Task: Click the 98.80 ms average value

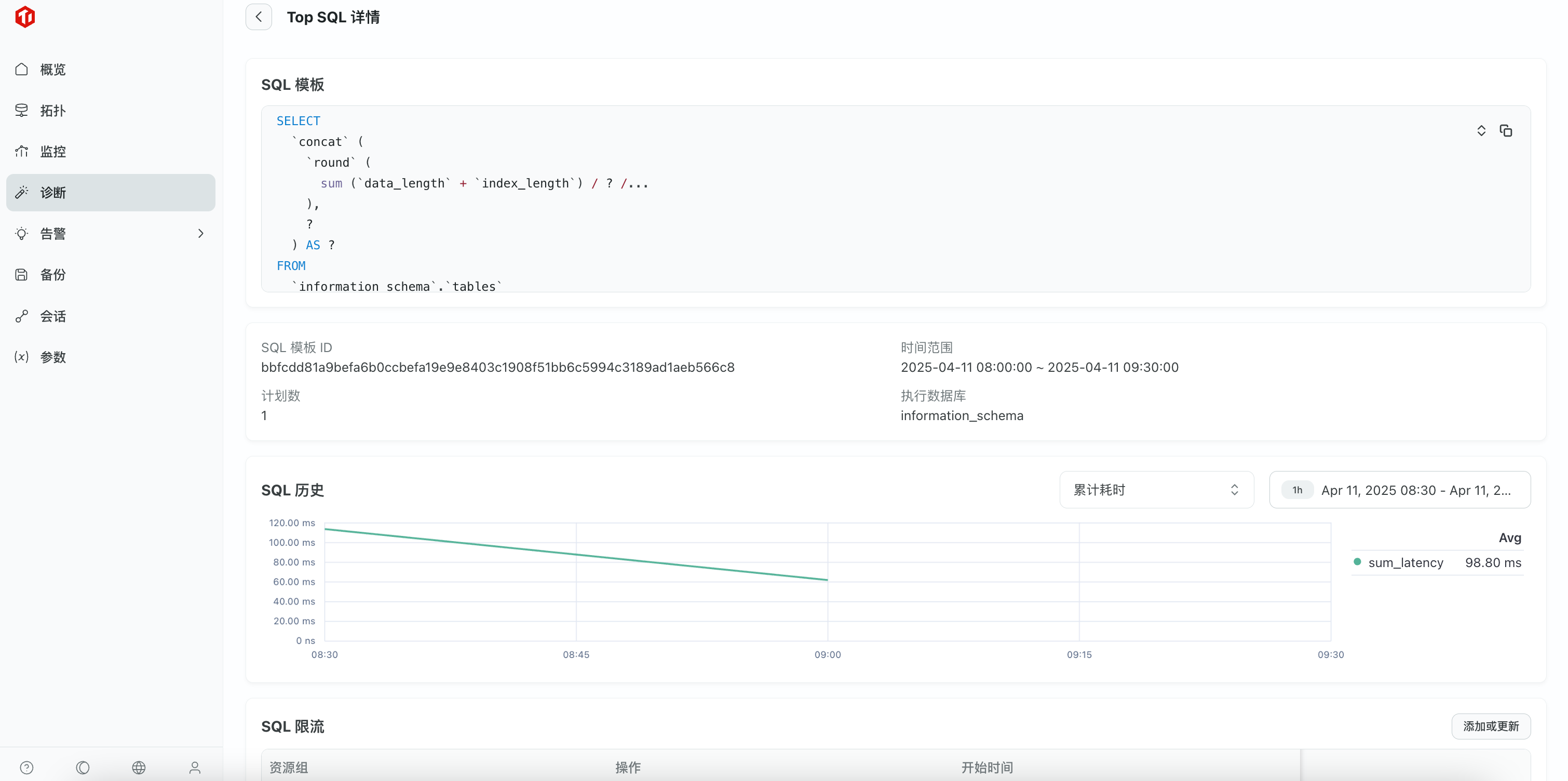Action: [1493, 562]
